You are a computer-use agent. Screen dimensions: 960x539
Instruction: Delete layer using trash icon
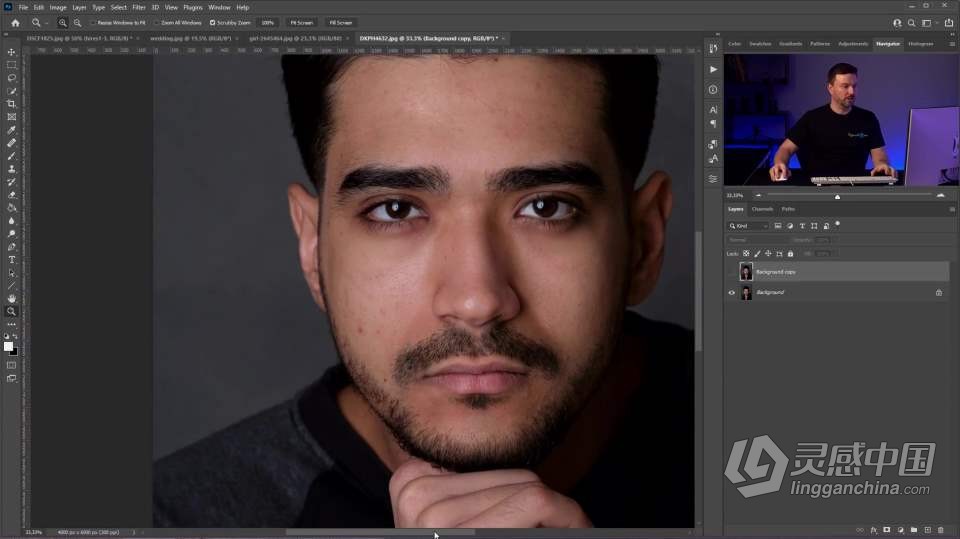click(940, 530)
